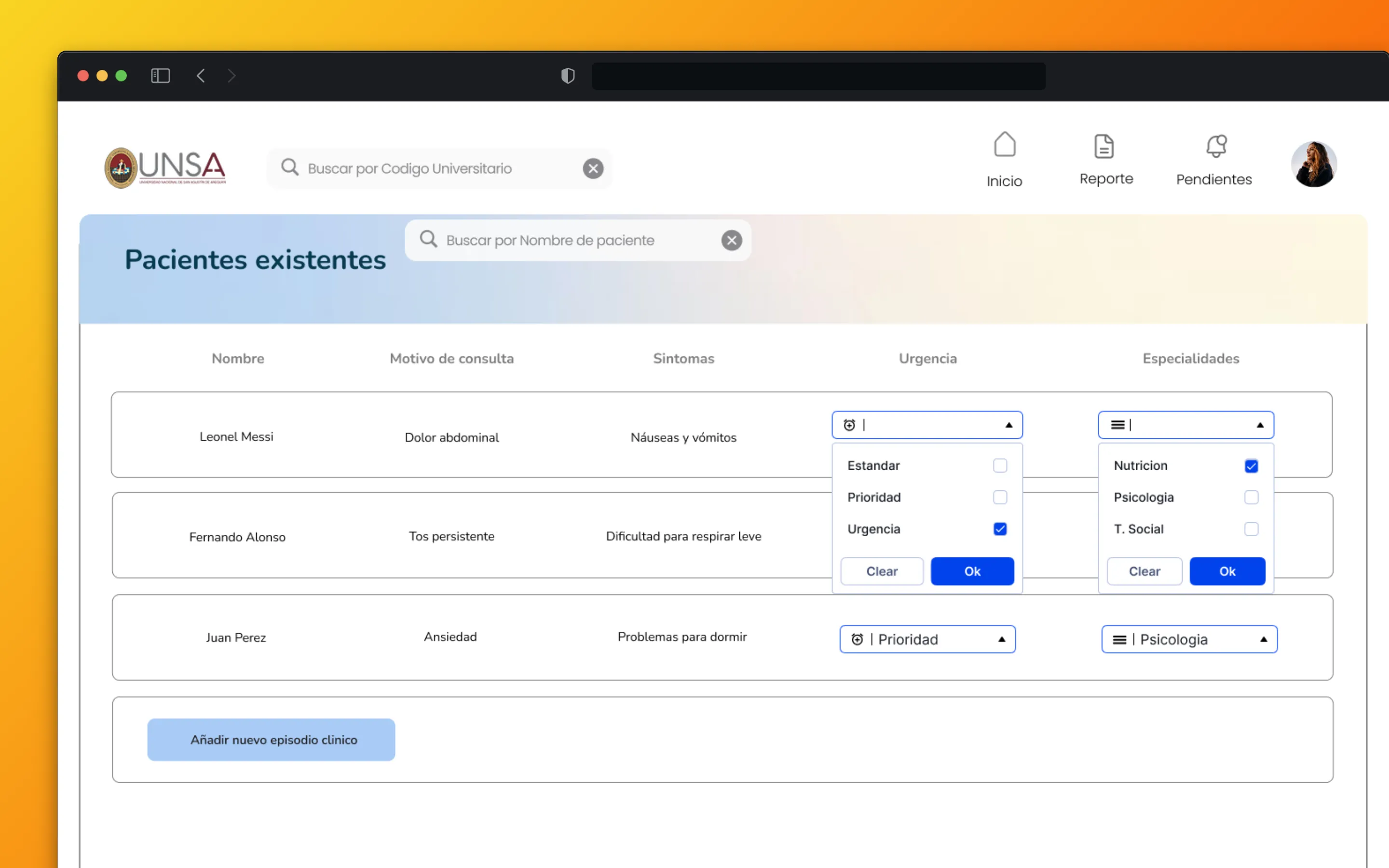1389x868 pixels.
Task: Click alarm icon in Juan Perez Prioridad dropdown
Action: [857, 639]
